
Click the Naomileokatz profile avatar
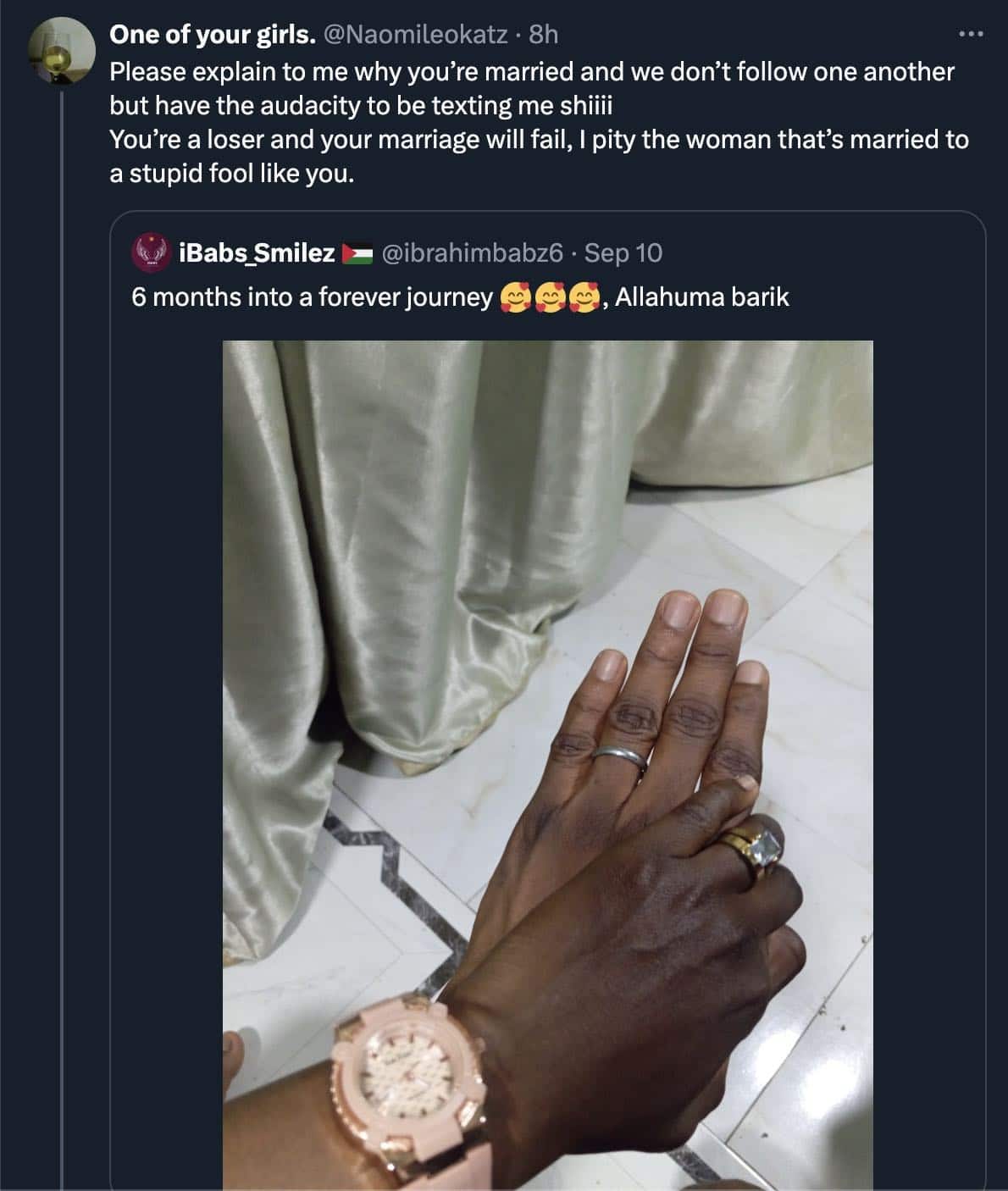point(61,51)
